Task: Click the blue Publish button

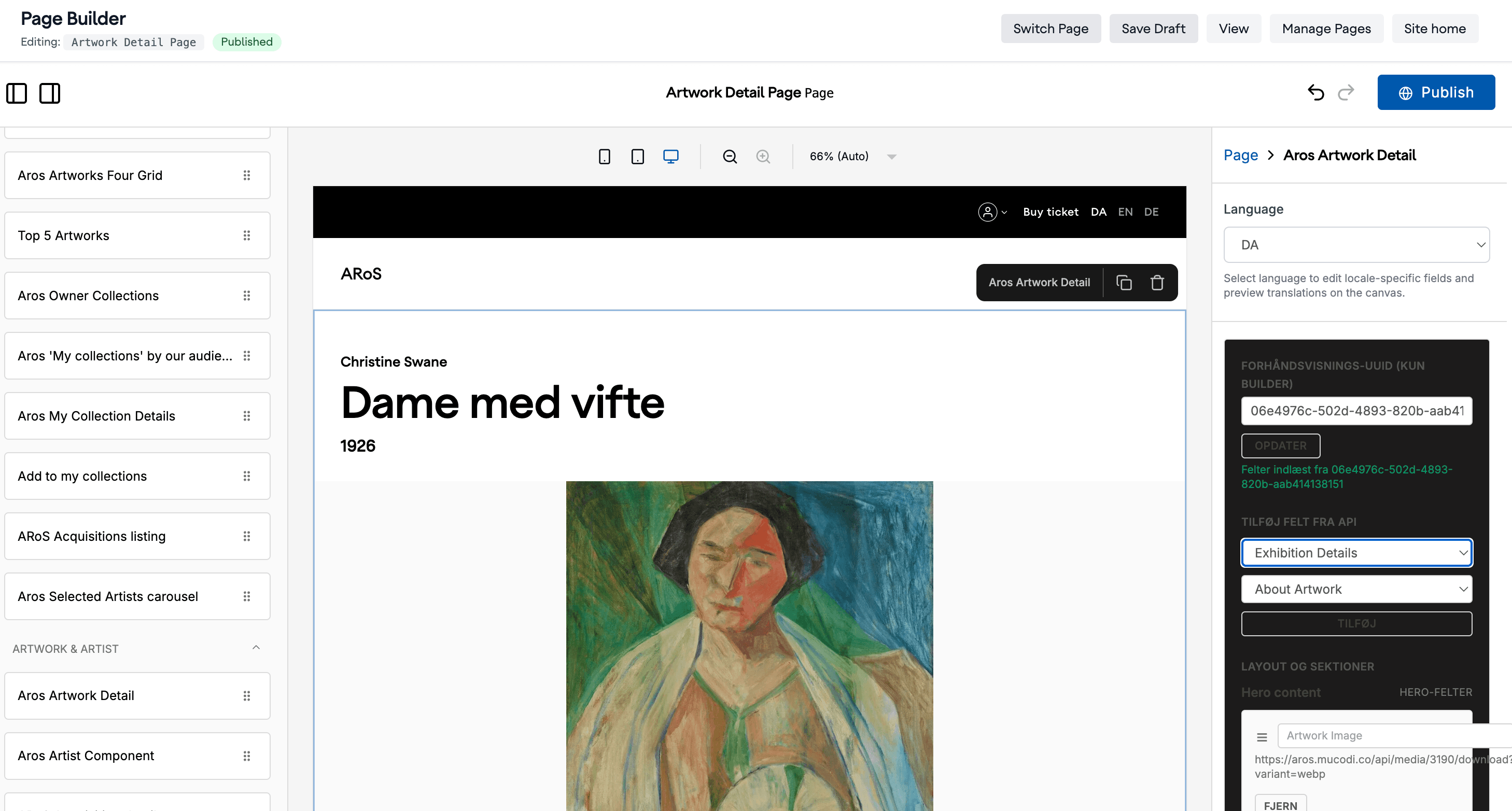Action: click(x=1436, y=92)
